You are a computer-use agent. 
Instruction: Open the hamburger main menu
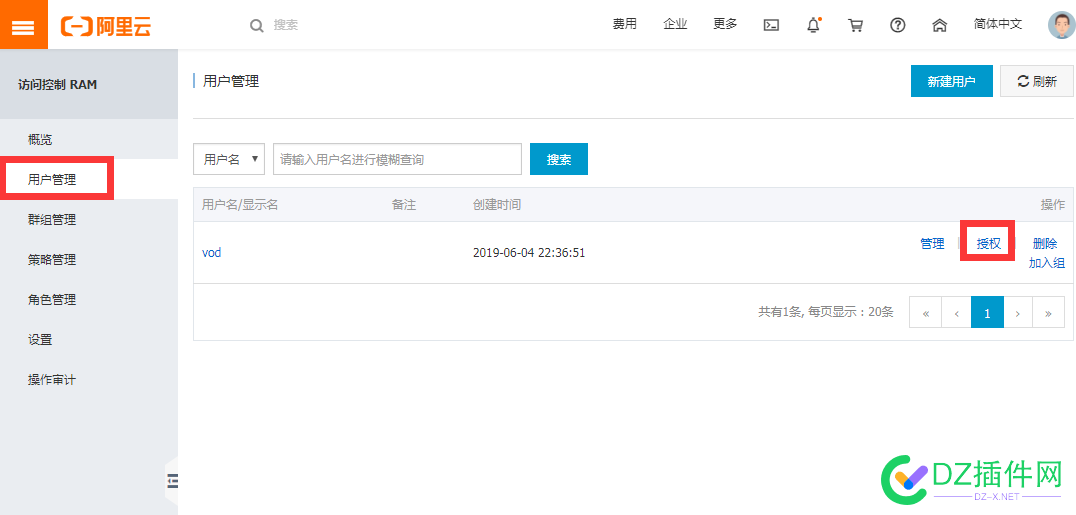23,25
